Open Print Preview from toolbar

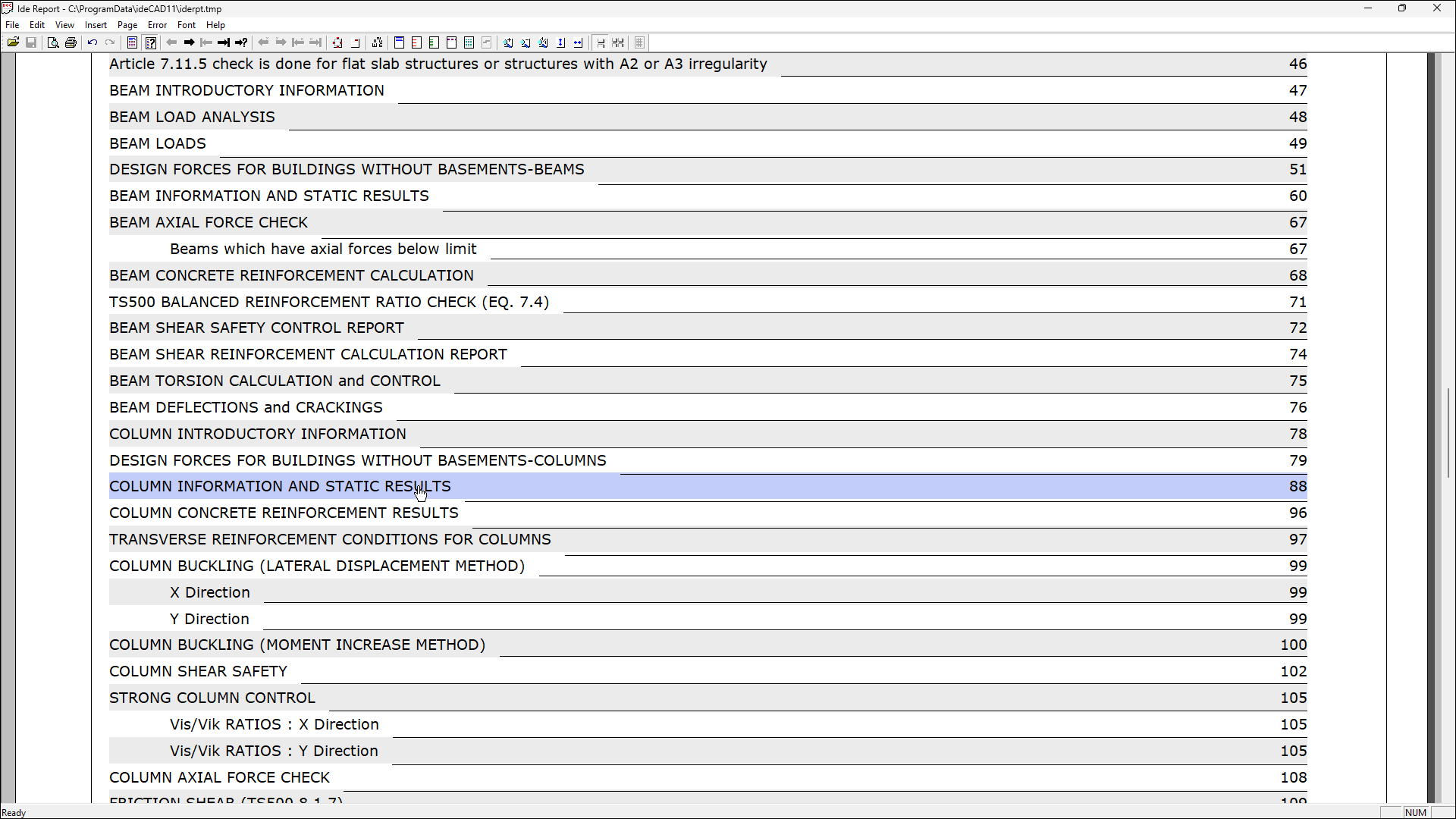[x=52, y=42]
